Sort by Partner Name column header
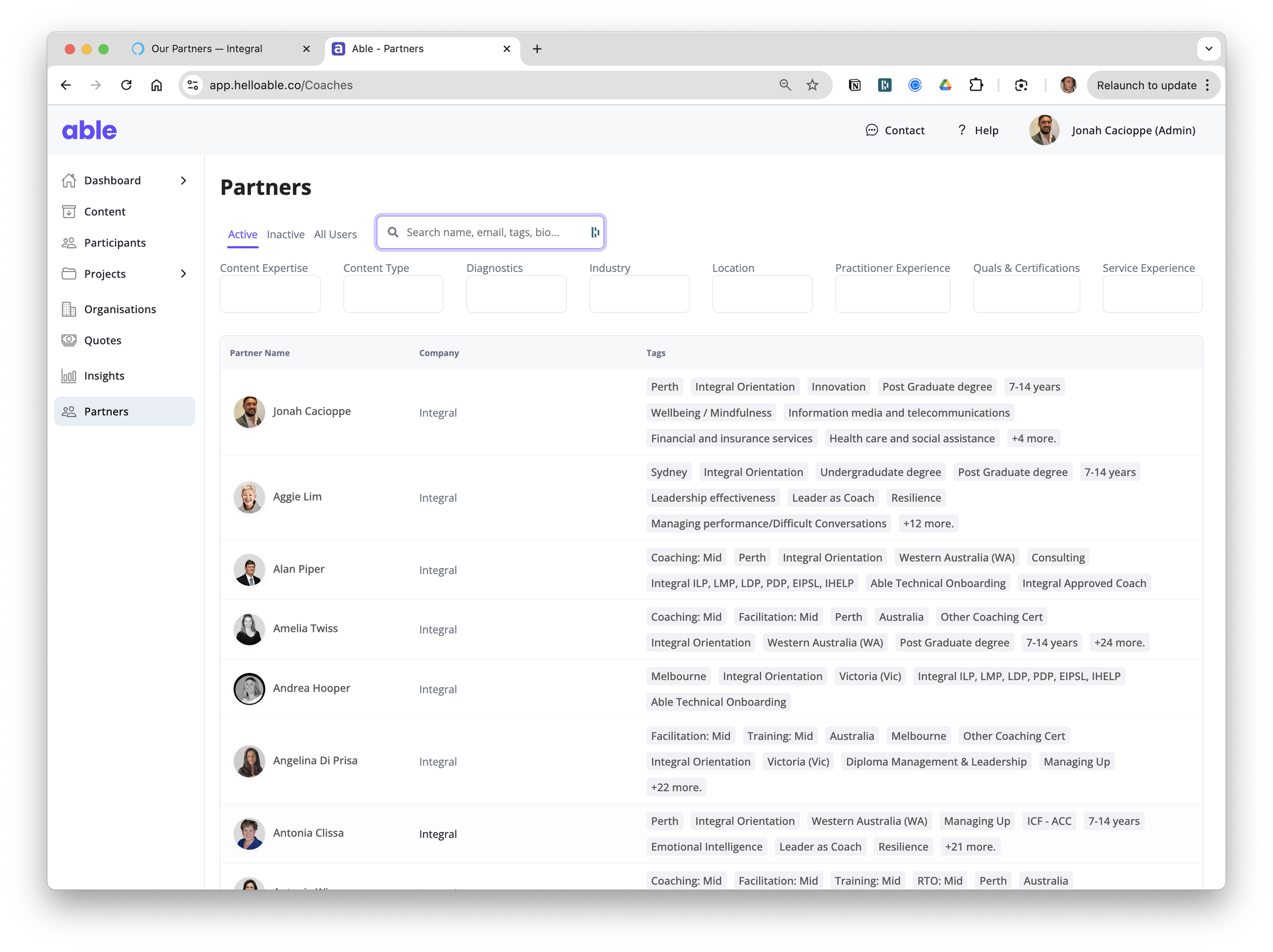Viewport: 1273px width, 952px height. 260,353
